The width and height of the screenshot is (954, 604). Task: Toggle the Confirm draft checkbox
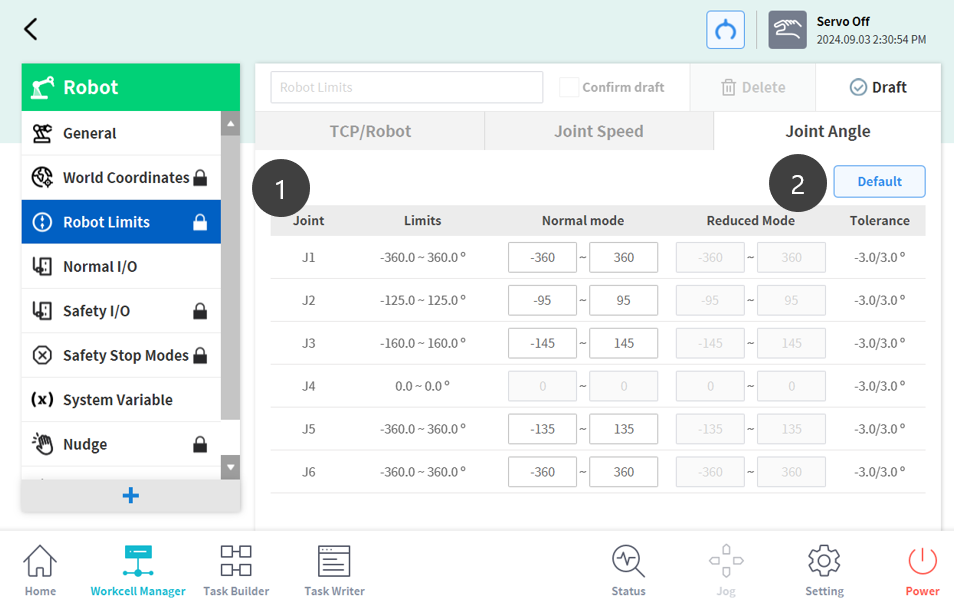[569, 87]
